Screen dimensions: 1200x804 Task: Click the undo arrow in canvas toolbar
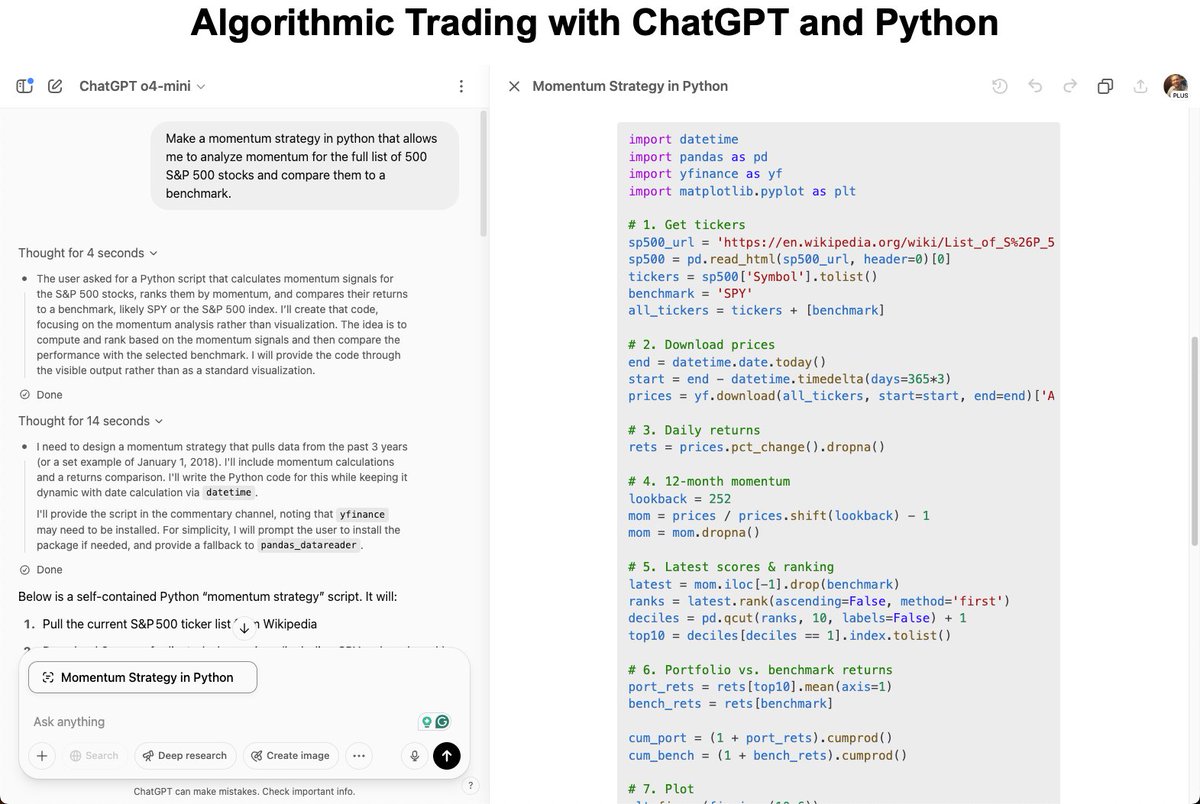point(1035,87)
